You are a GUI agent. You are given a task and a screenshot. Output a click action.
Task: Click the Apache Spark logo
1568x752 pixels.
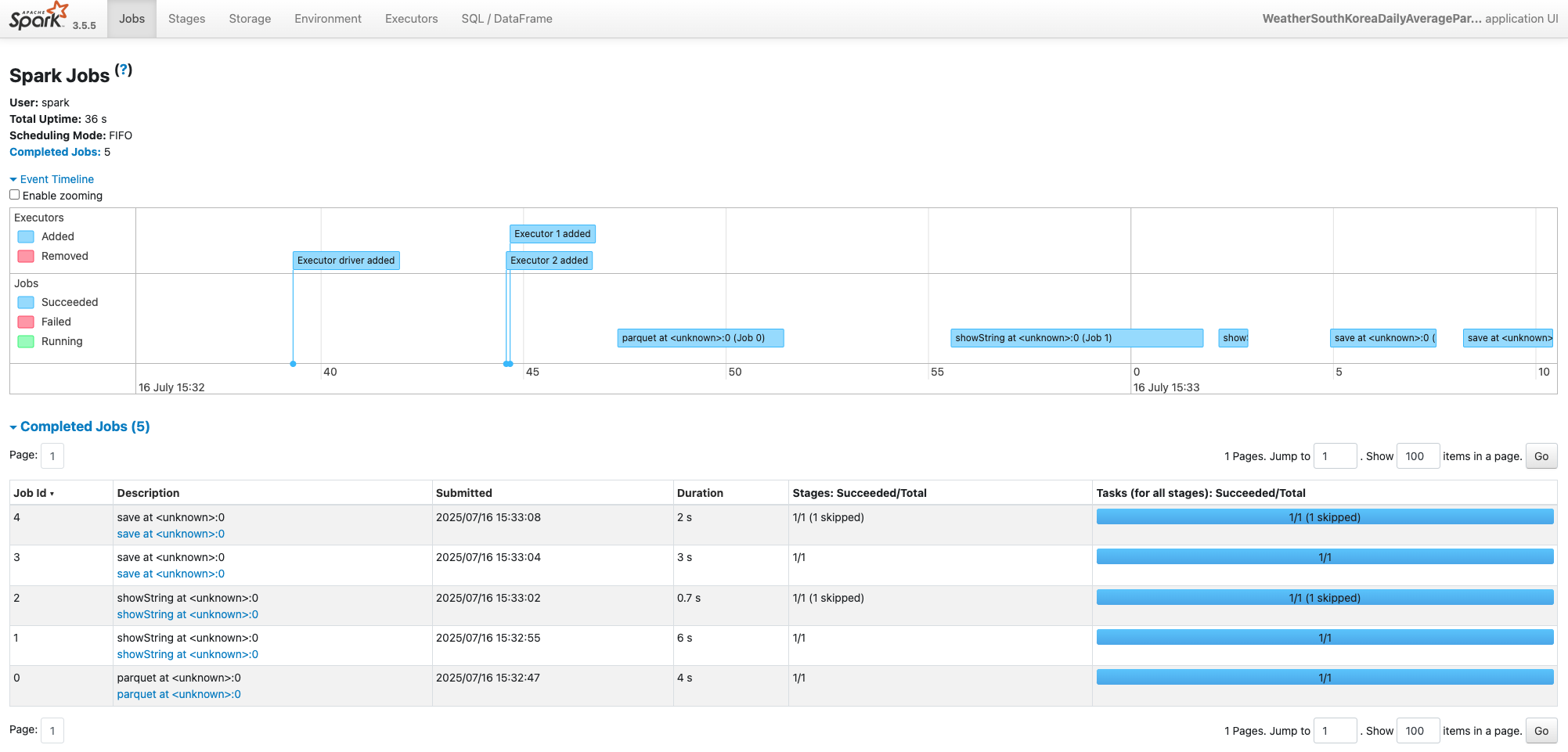[x=39, y=16]
